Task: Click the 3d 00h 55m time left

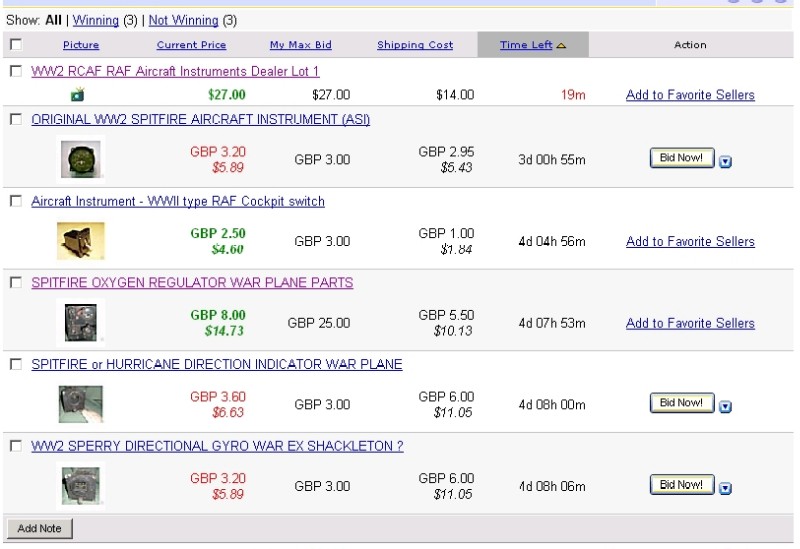Action: (552, 160)
